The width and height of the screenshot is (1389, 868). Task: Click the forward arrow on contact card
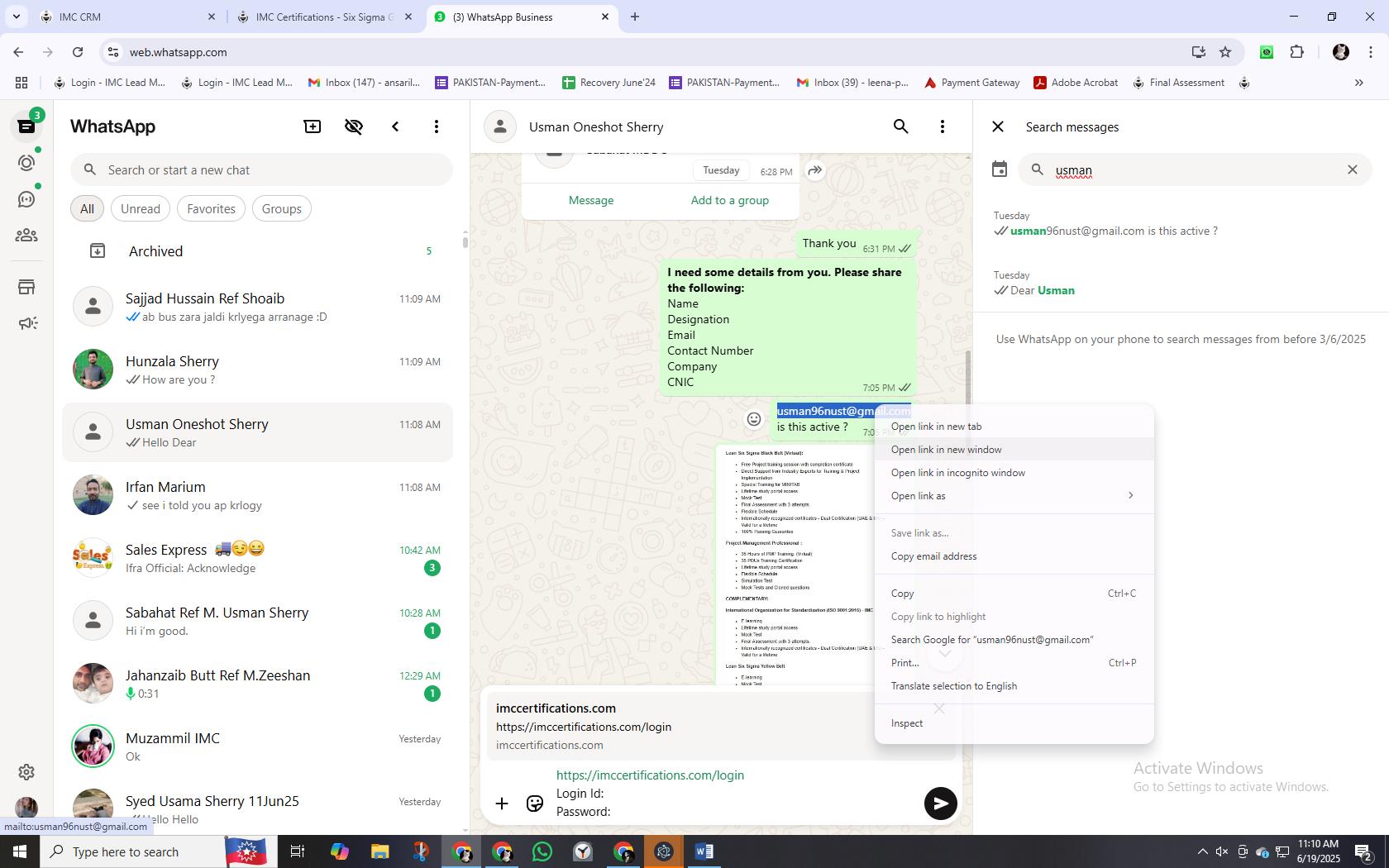click(x=815, y=171)
